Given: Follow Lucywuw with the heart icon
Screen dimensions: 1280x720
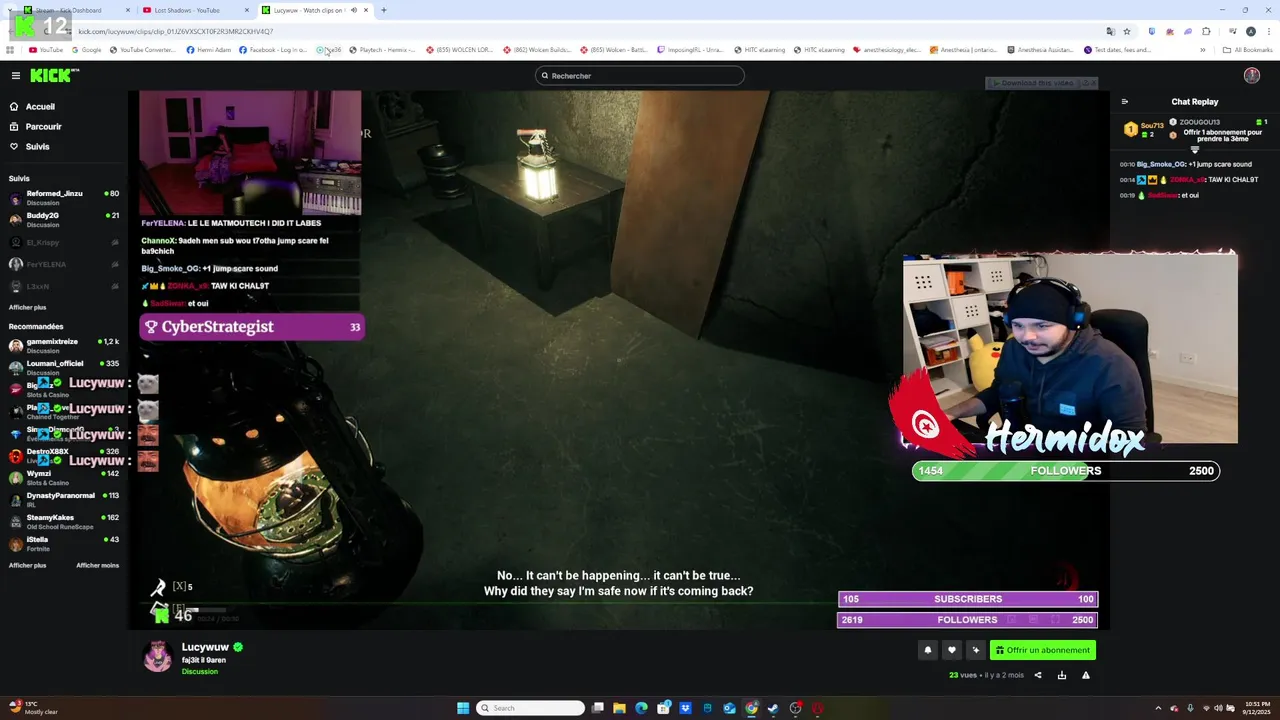Looking at the screenshot, I should tap(951, 650).
